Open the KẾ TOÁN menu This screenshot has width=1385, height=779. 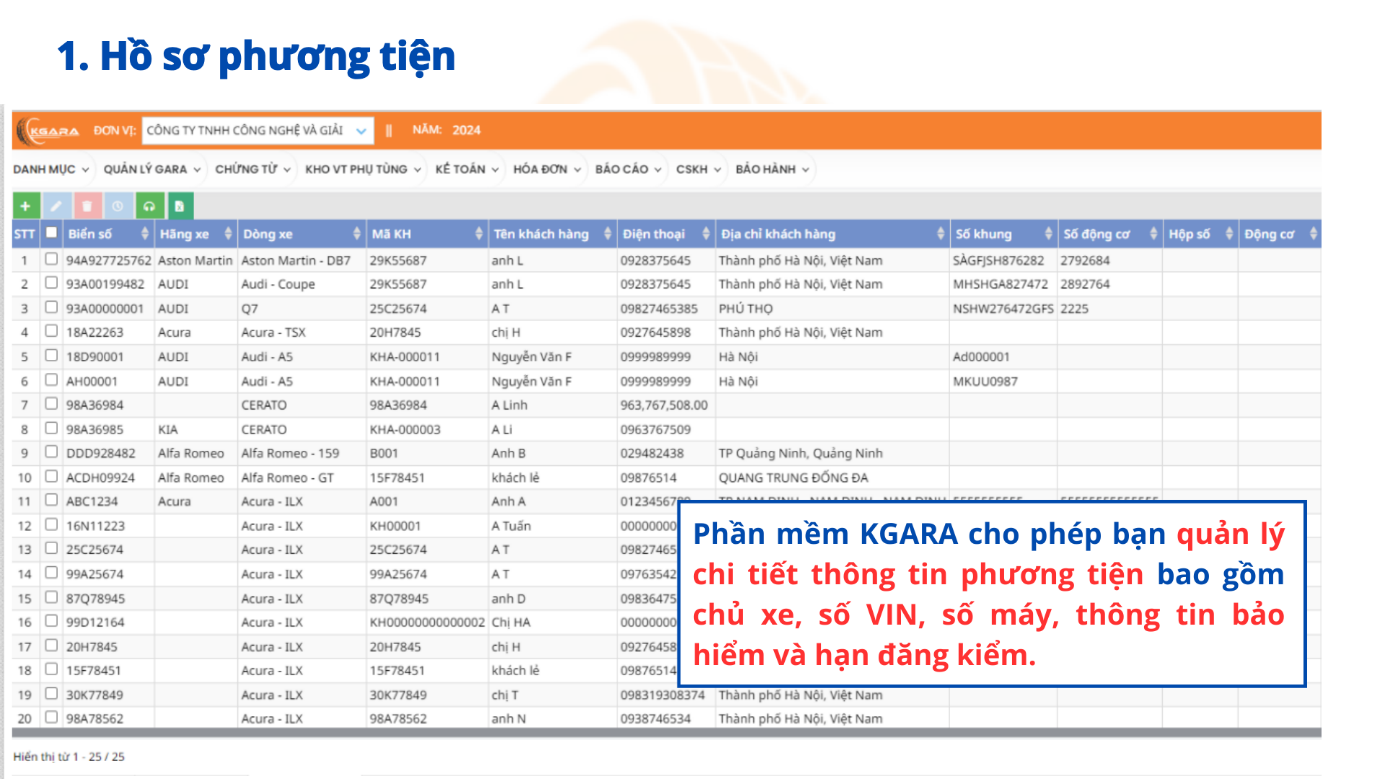(467, 169)
